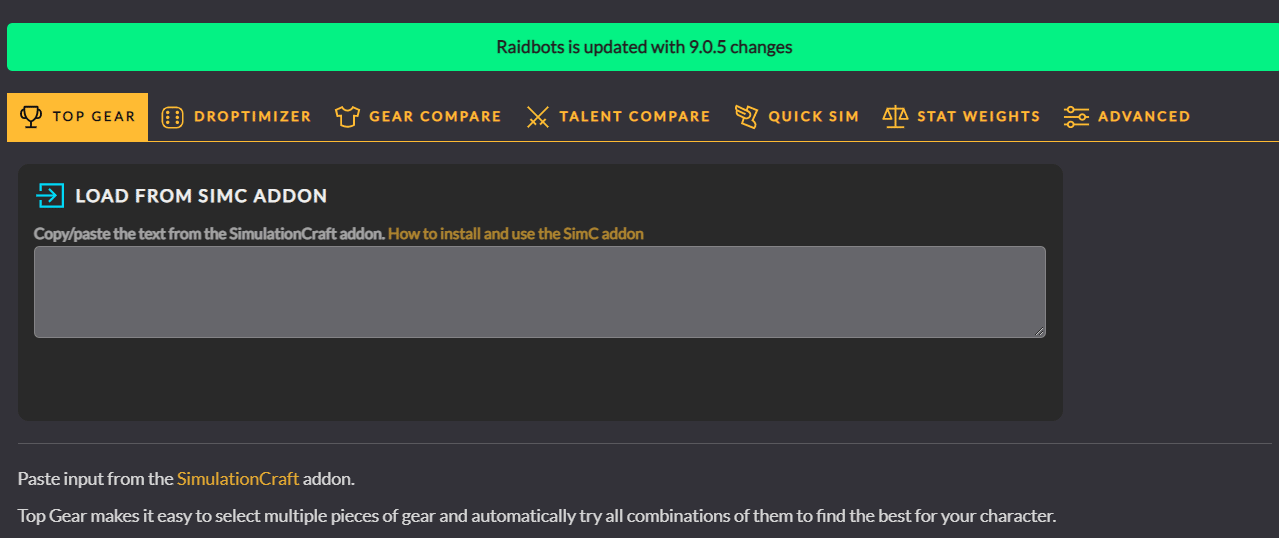Click the balance scales Stat Weights icon

895,117
